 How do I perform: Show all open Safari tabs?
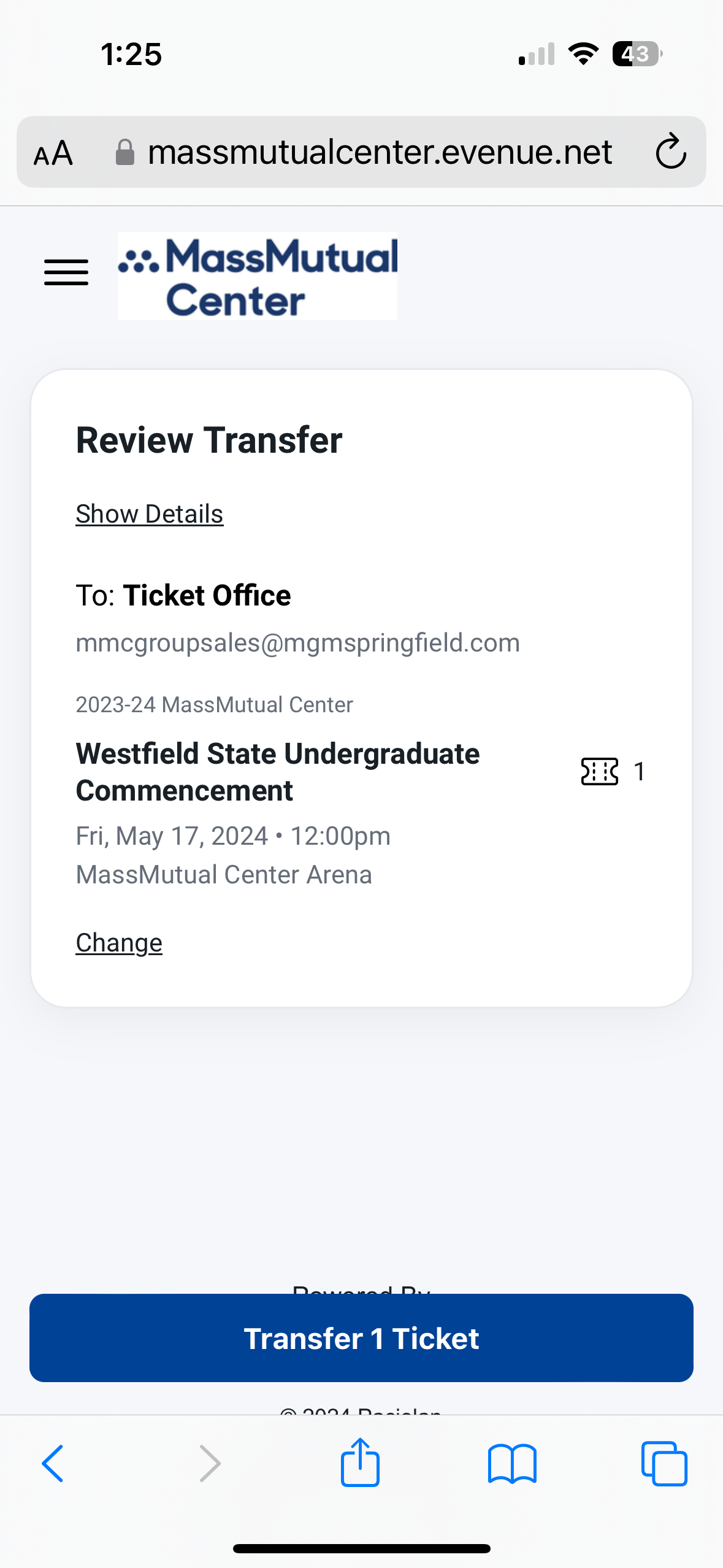[664, 1463]
